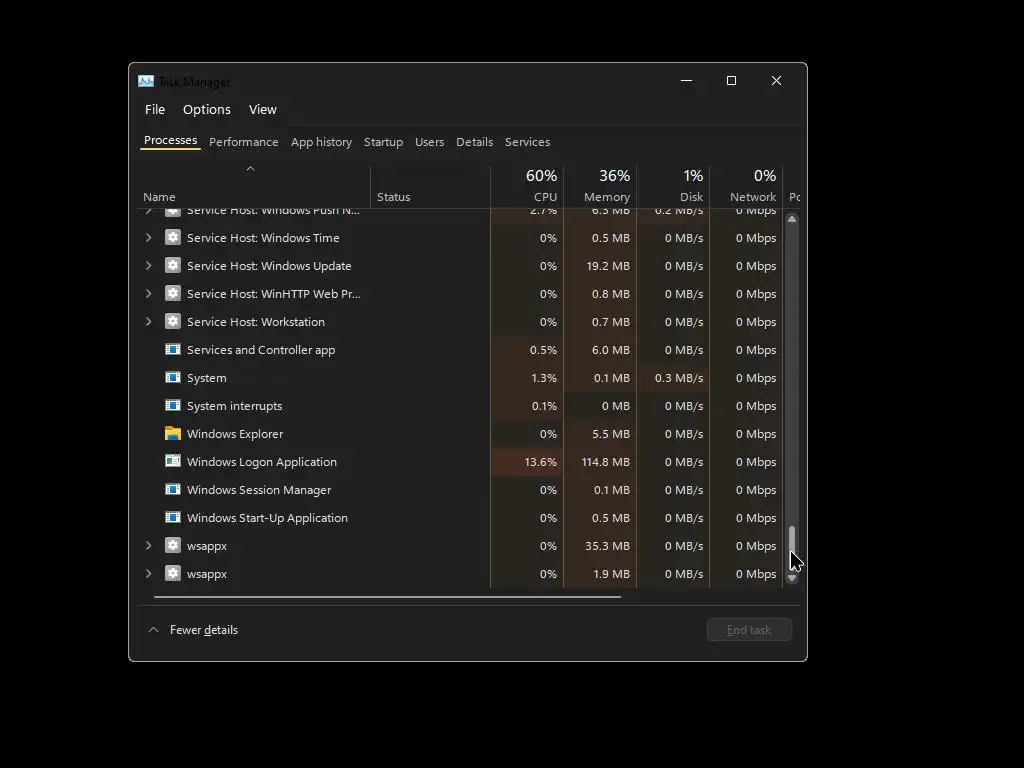The width and height of the screenshot is (1024, 768).
Task: Click the vertical scrollbar up arrow
Action: point(792,219)
